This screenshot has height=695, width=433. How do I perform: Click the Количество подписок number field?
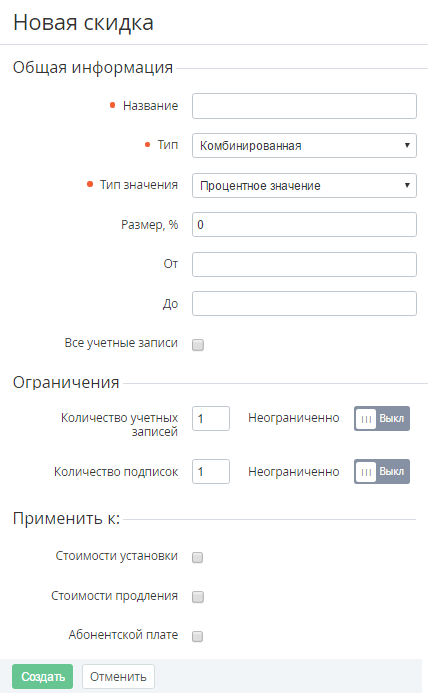pos(211,472)
